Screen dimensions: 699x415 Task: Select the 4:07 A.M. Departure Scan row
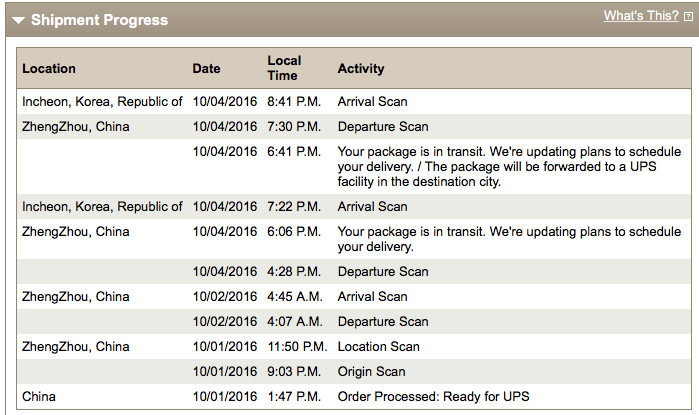[x=354, y=321]
